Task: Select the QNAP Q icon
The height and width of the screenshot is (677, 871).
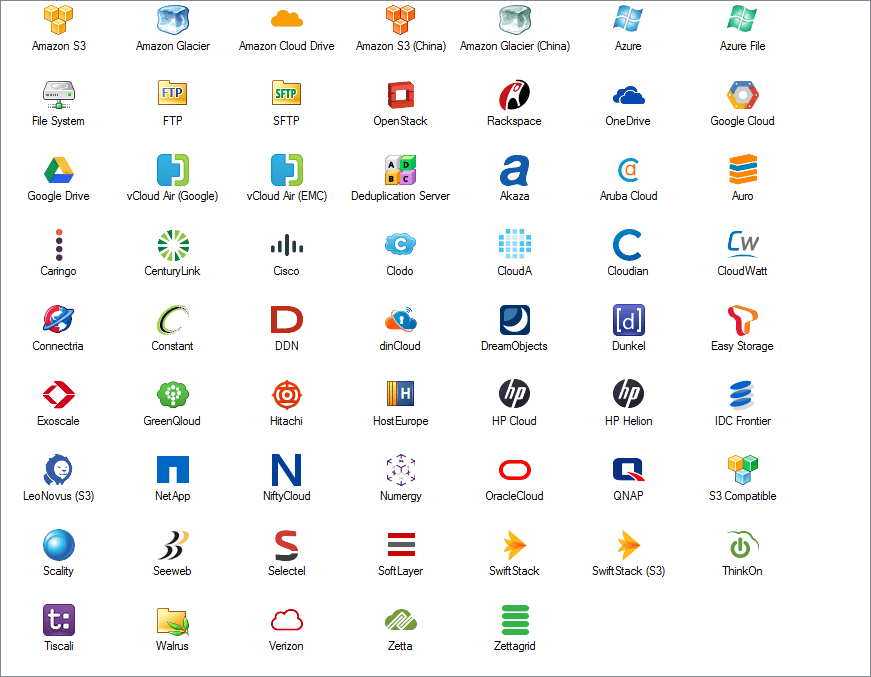Action: coord(628,470)
